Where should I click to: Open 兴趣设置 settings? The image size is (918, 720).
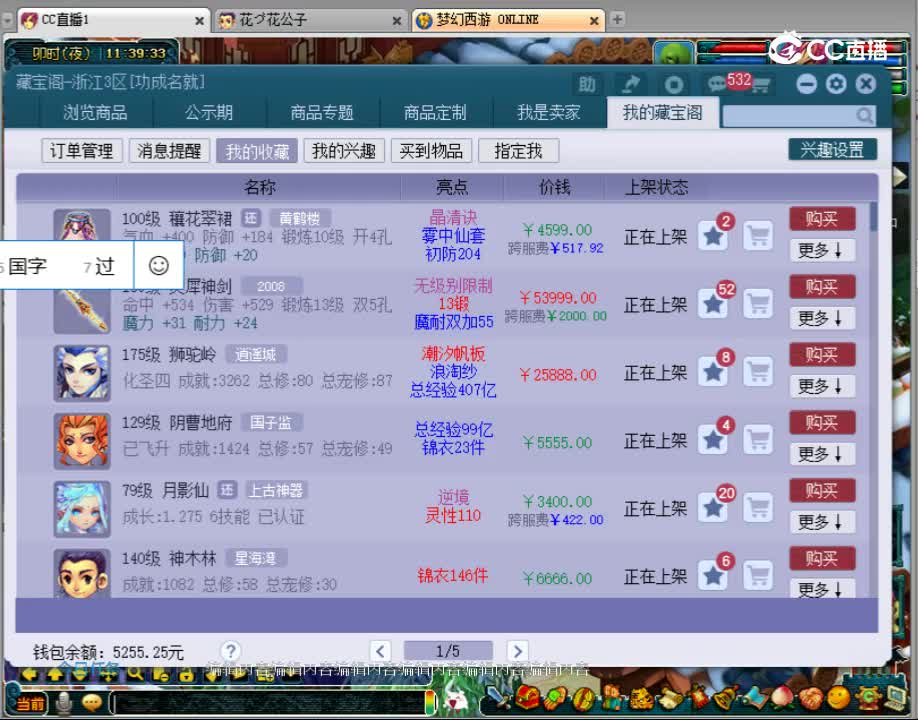tap(833, 150)
